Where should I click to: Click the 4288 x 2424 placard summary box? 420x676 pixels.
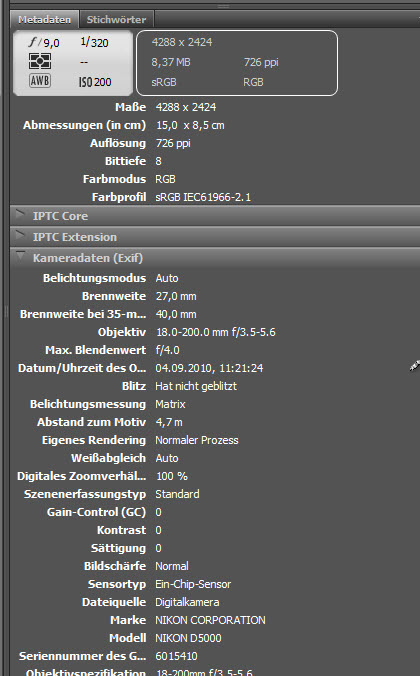237,63
